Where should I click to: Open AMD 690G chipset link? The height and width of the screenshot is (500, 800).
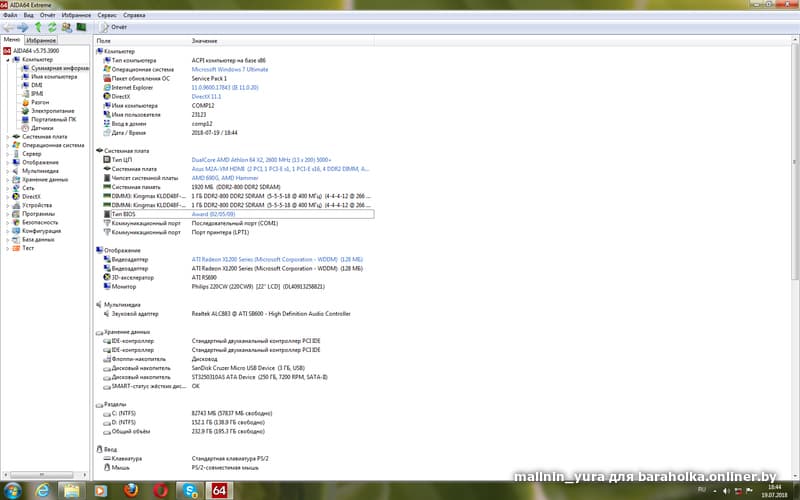[225, 178]
